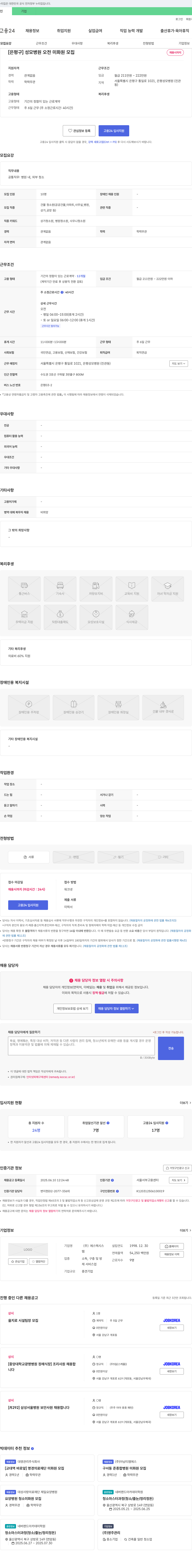The width and height of the screenshot is (192, 1568).
Task: Click 고용24 입사지원 under 접수 마감일
Action: (28, 905)
